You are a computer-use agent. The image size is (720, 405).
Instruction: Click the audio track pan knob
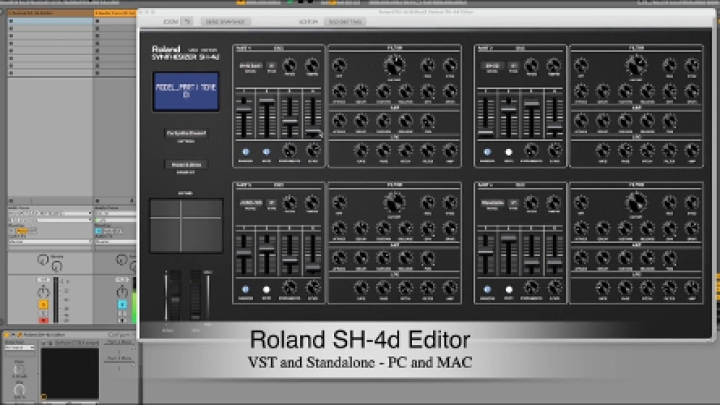(x=122, y=291)
